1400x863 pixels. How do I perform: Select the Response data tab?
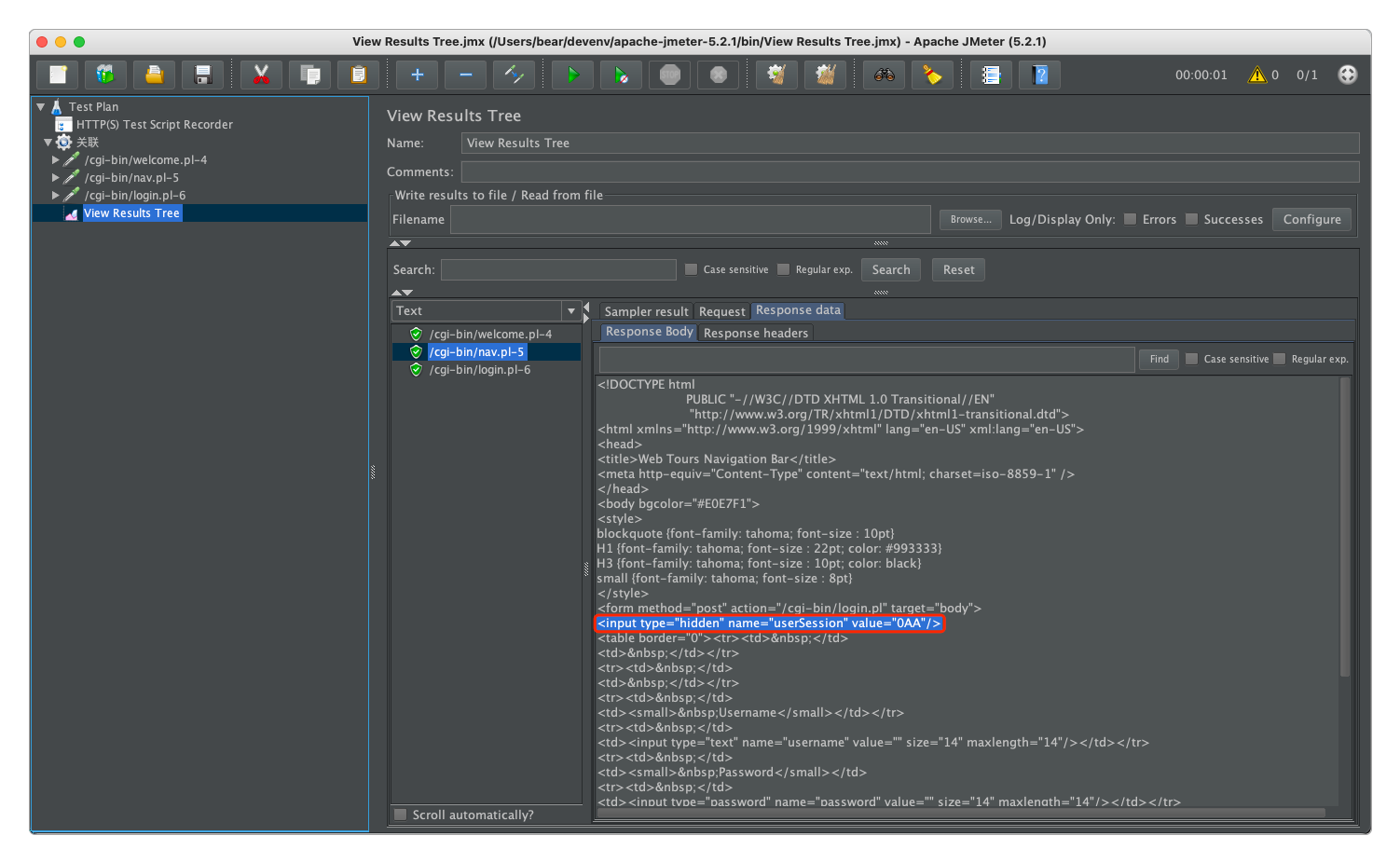(798, 310)
